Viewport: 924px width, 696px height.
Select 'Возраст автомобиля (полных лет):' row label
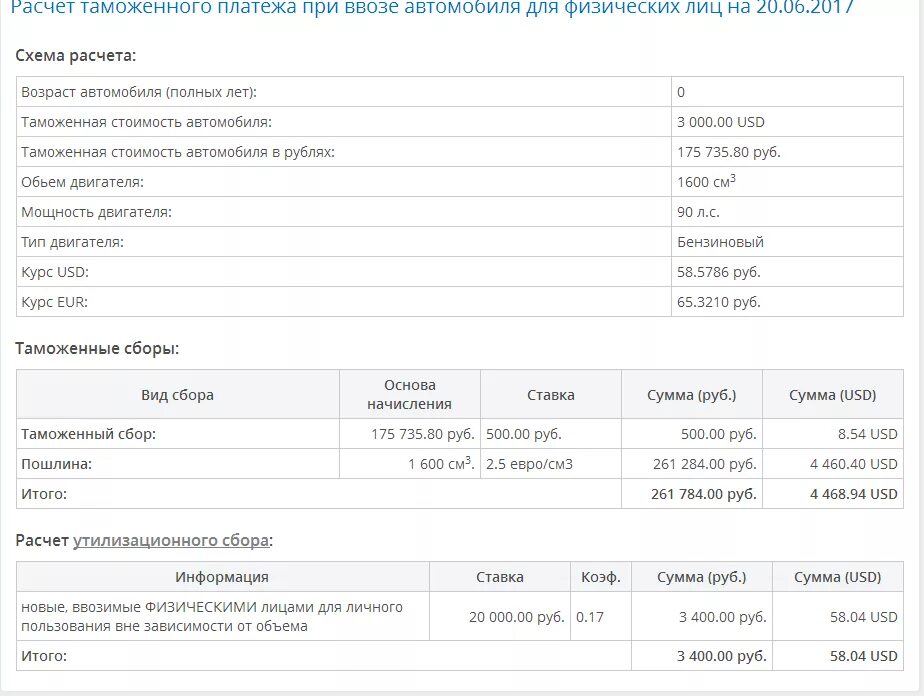[139, 92]
